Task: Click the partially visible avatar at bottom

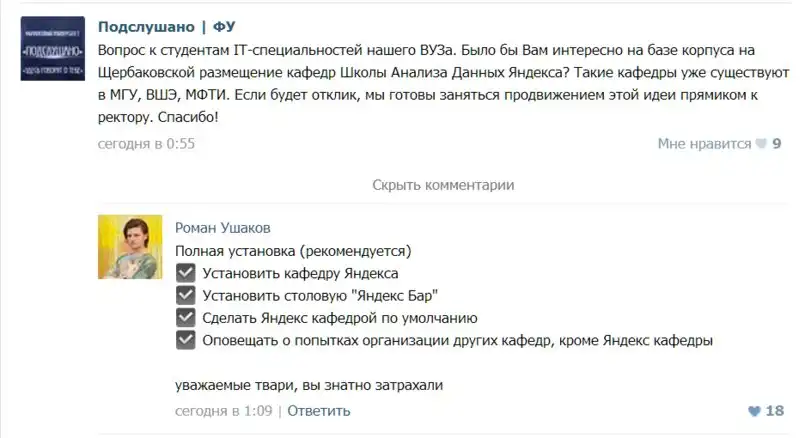Action: [x=129, y=434]
